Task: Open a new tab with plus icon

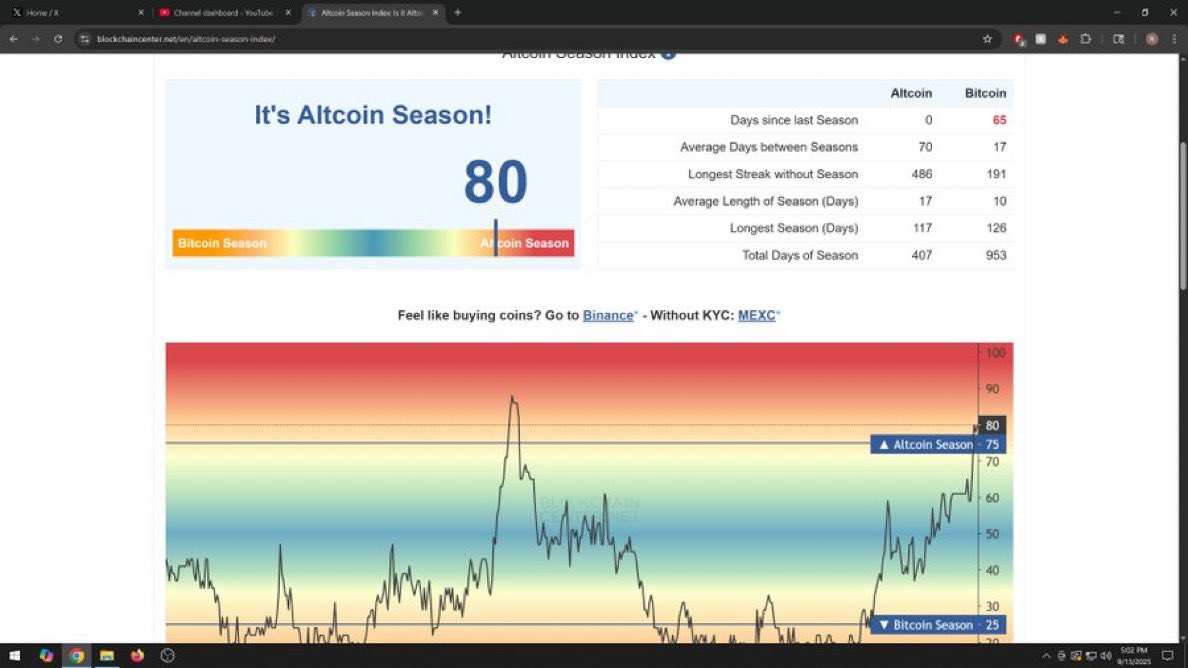Action: (x=458, y=12)
